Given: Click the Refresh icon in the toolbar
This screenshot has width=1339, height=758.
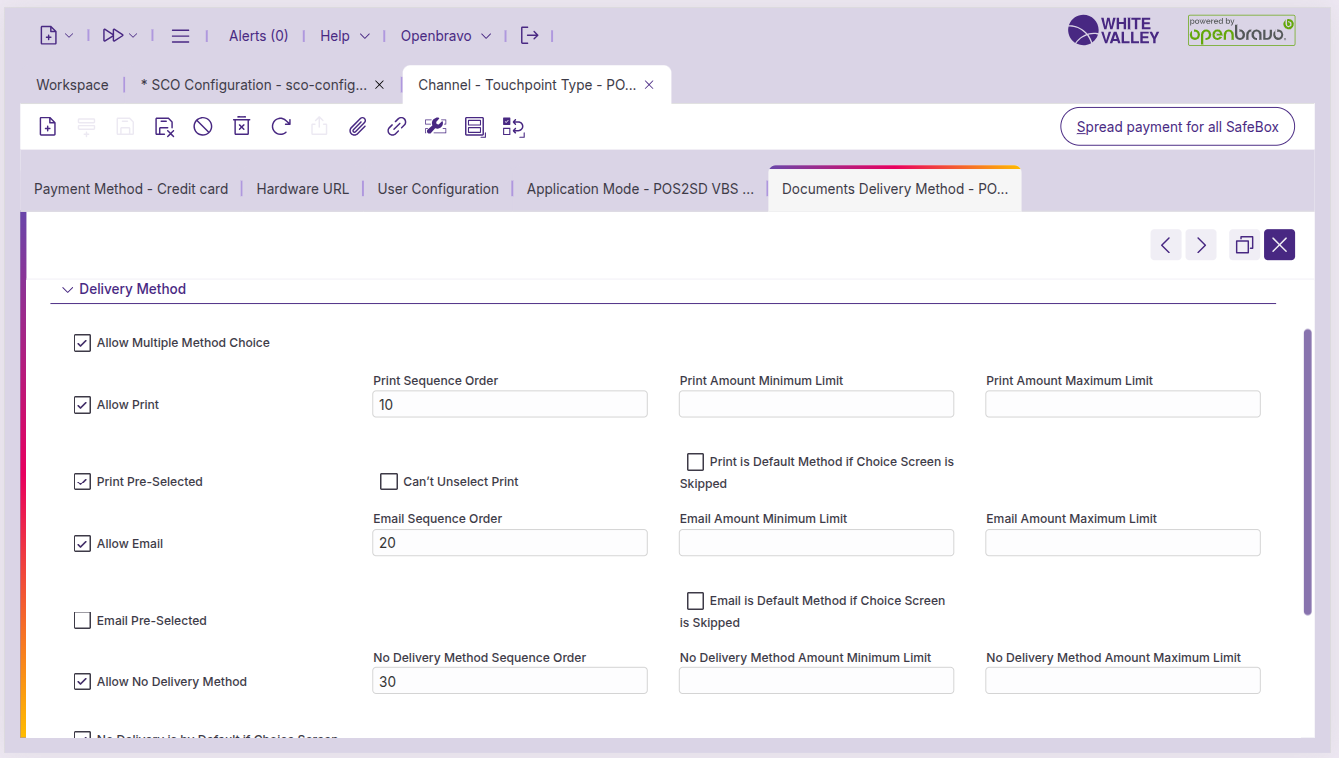Looking at the screenshot, I should tap(281, 127).
